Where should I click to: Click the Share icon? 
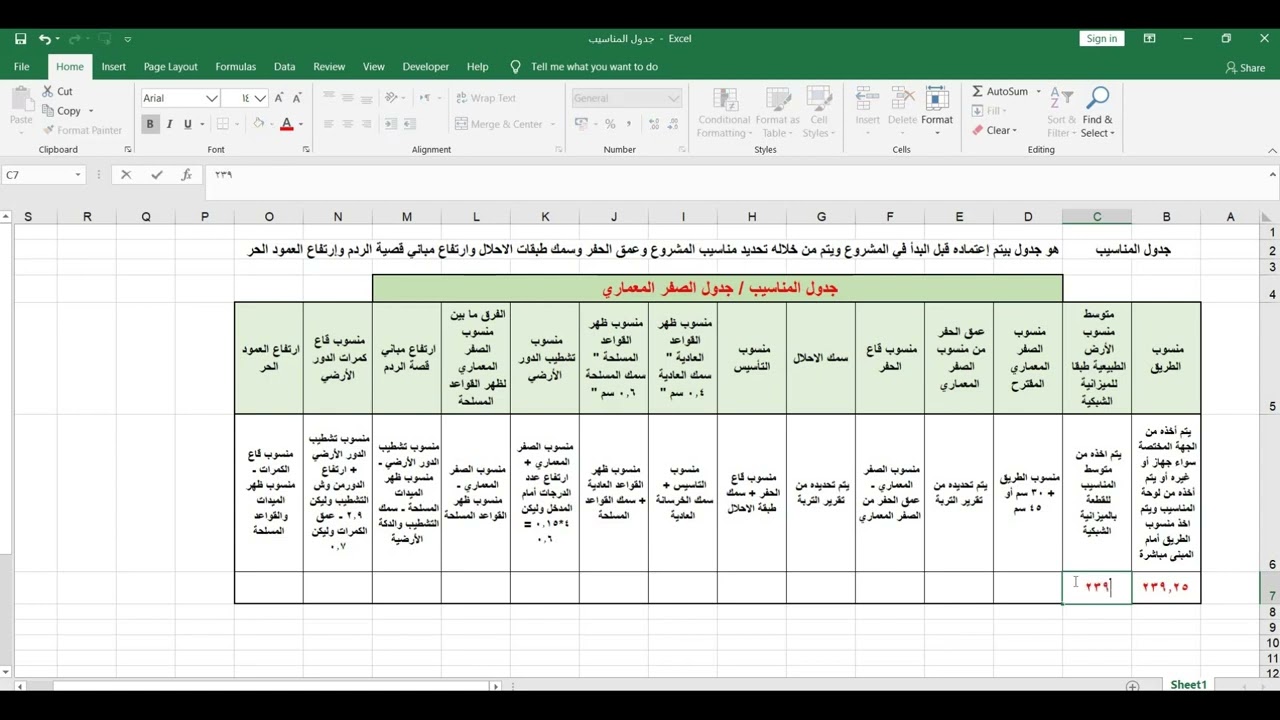[x=1231, y=68]
